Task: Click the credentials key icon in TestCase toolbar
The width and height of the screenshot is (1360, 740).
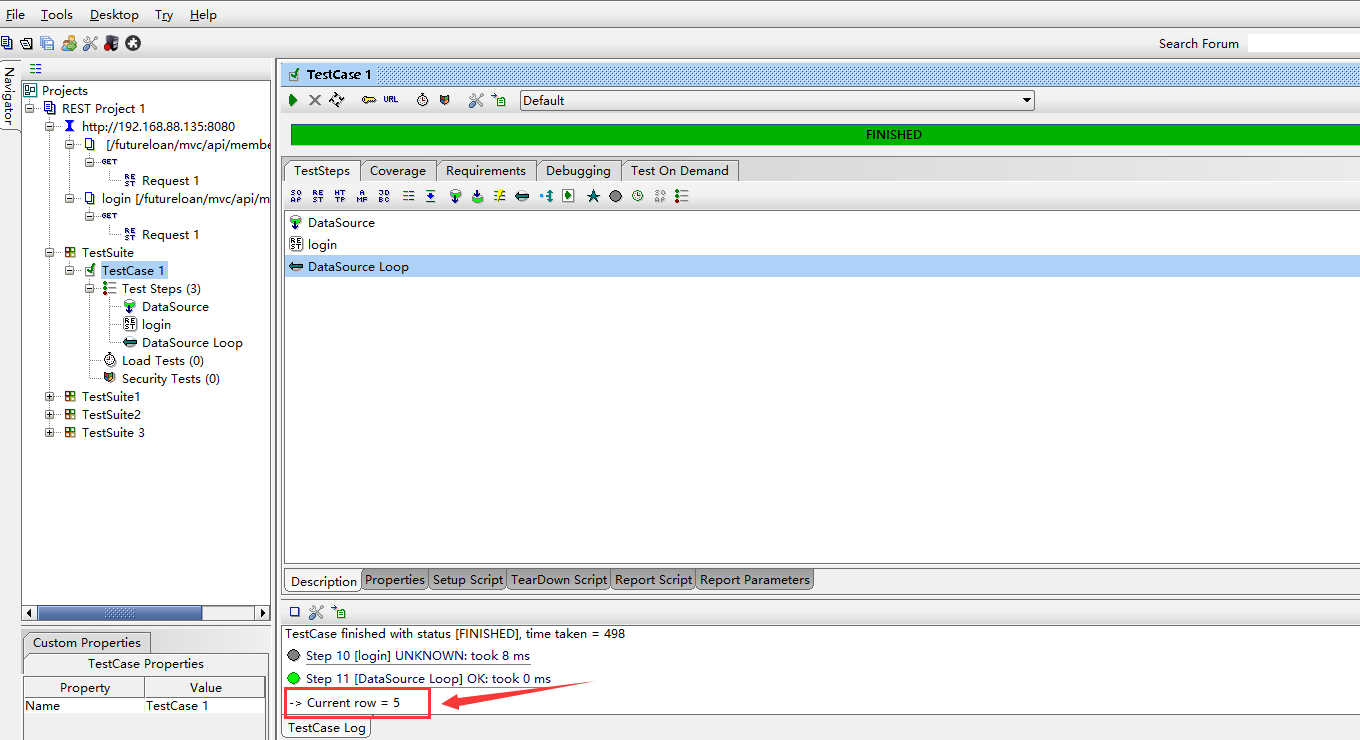Action: pos(369,100)
